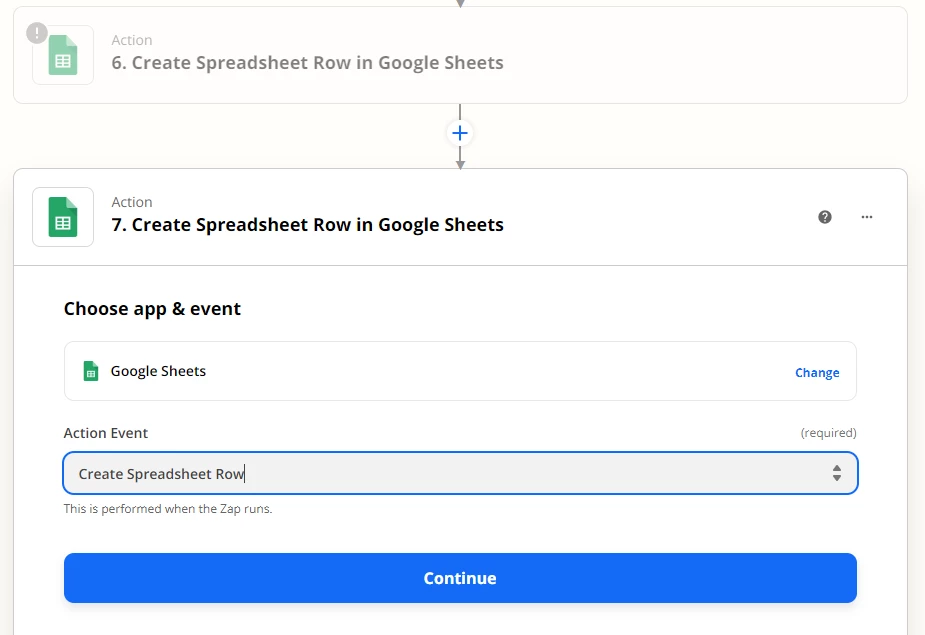
Task: Click the Google Sheets app name text
Action: coord(158,371)
